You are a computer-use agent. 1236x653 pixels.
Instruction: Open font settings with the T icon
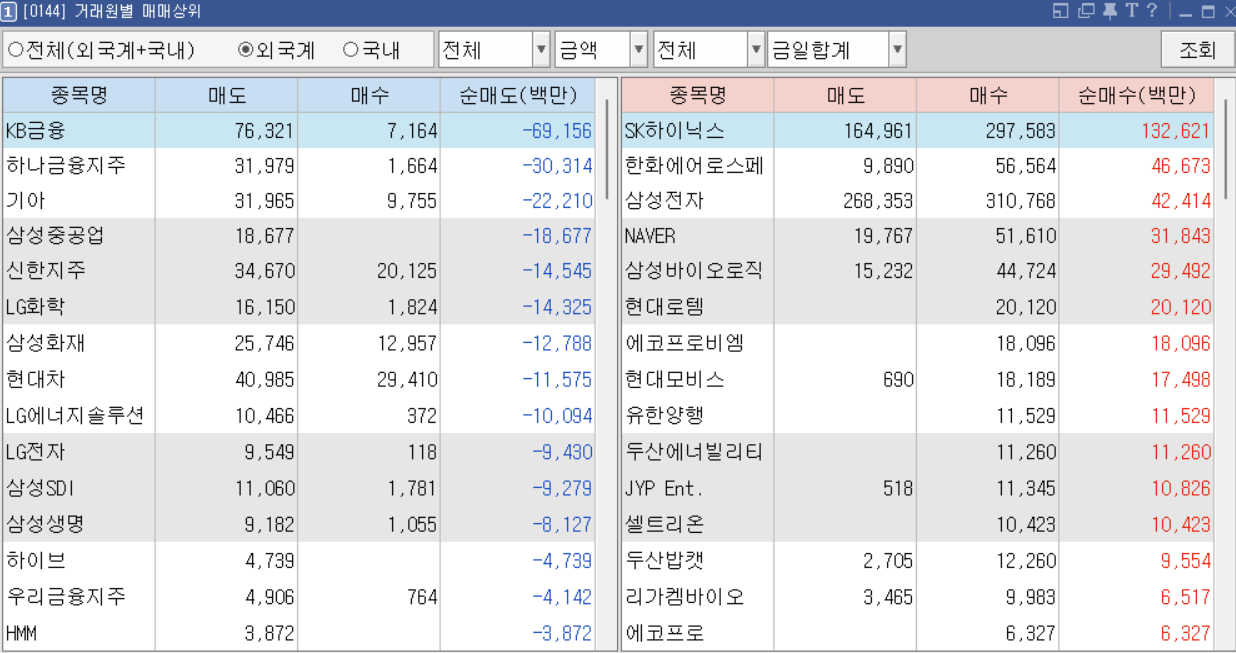point(1132,11)
